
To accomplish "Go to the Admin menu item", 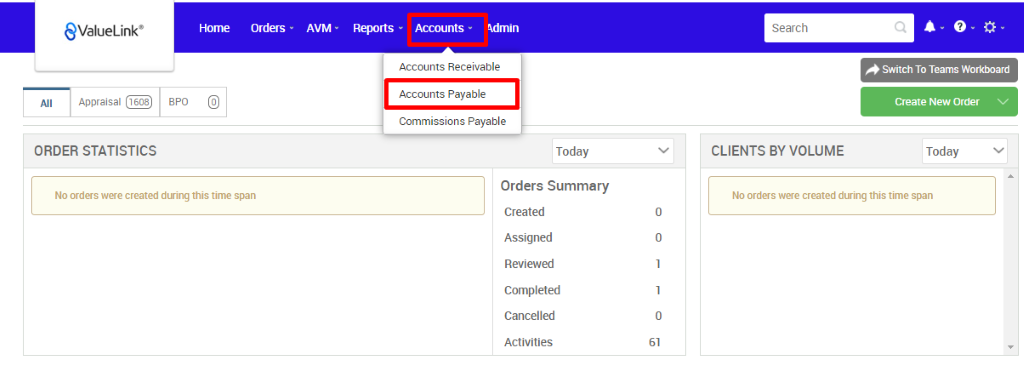I will (x=503, y=28).
